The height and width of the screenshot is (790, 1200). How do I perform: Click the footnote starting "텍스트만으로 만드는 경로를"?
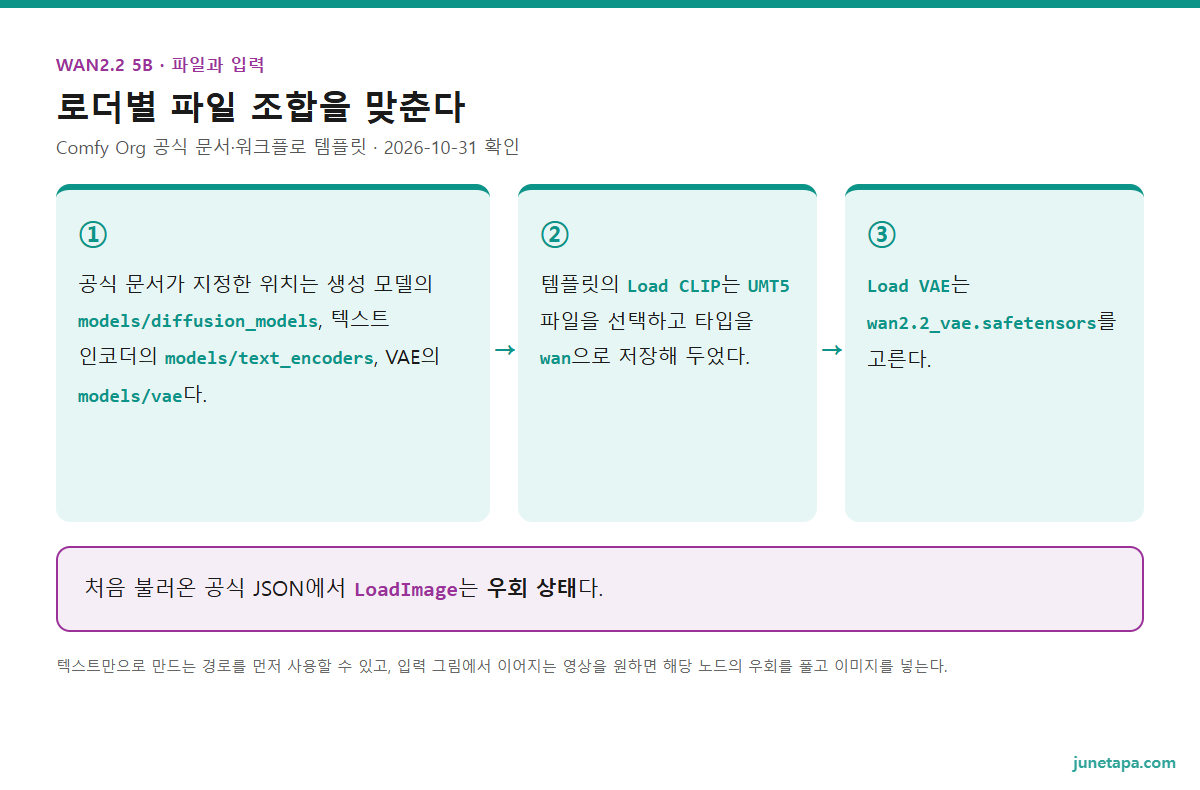[502, 666]
